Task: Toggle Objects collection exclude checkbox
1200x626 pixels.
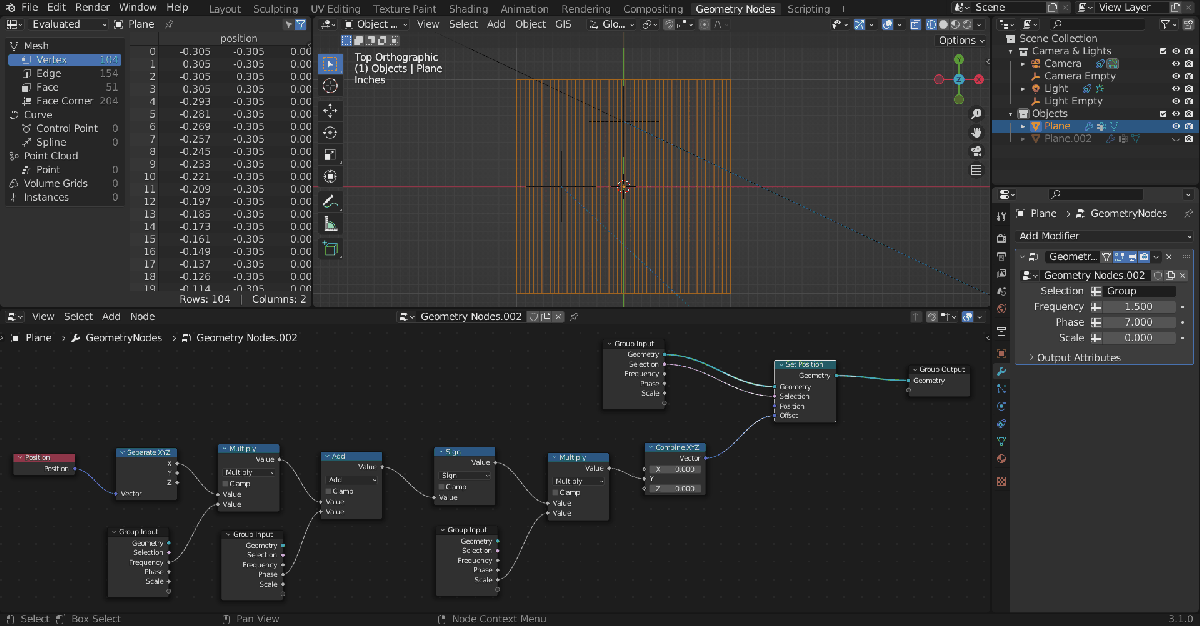Action: (x=1162, y=114)
